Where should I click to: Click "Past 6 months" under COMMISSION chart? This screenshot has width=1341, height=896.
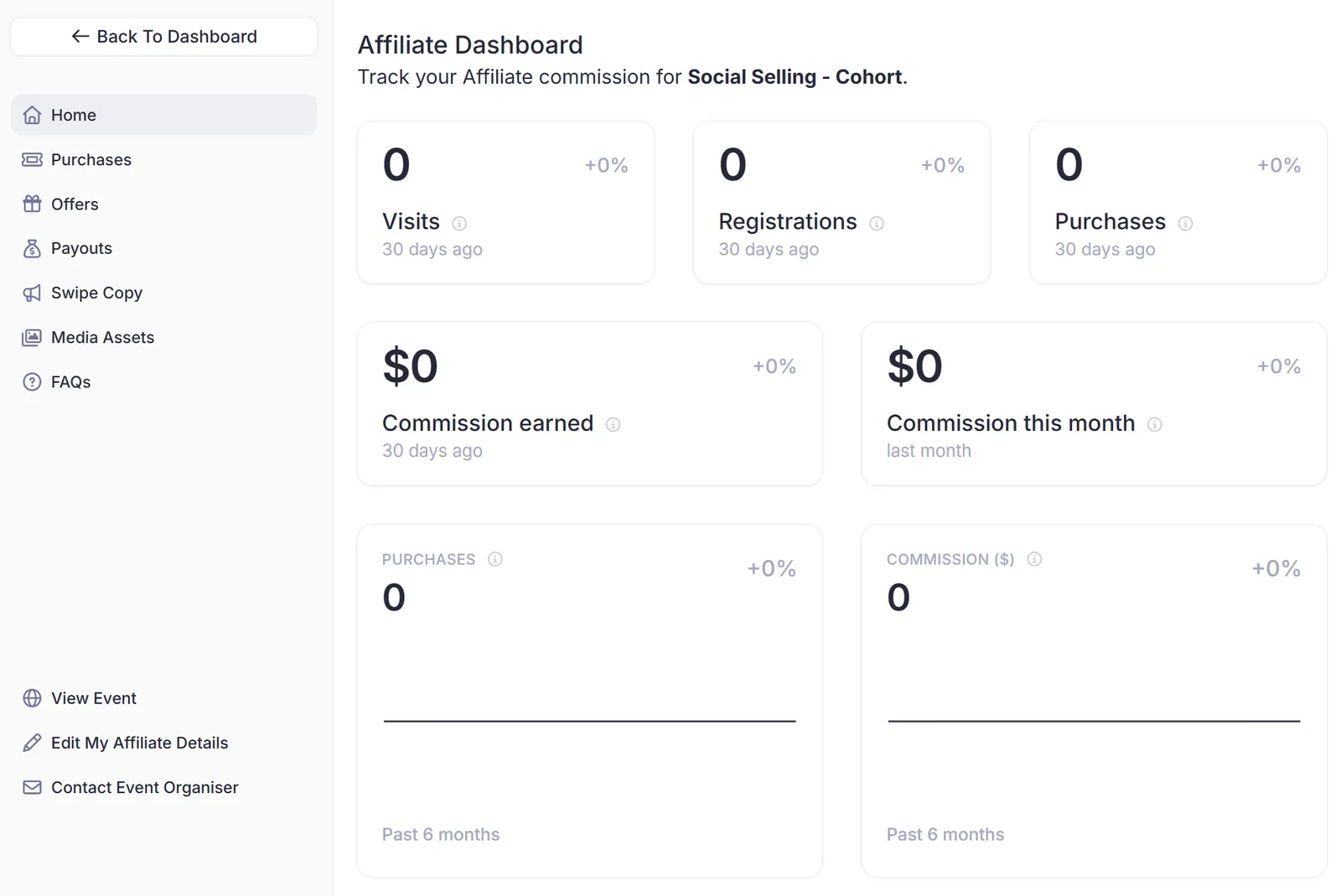coord(945,835)
